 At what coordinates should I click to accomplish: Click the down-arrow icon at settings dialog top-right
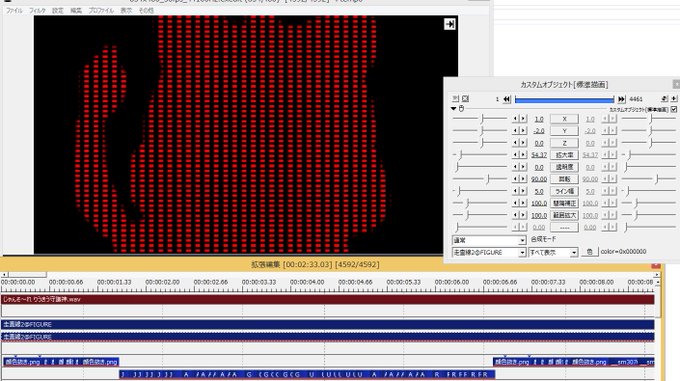(674, 99)
